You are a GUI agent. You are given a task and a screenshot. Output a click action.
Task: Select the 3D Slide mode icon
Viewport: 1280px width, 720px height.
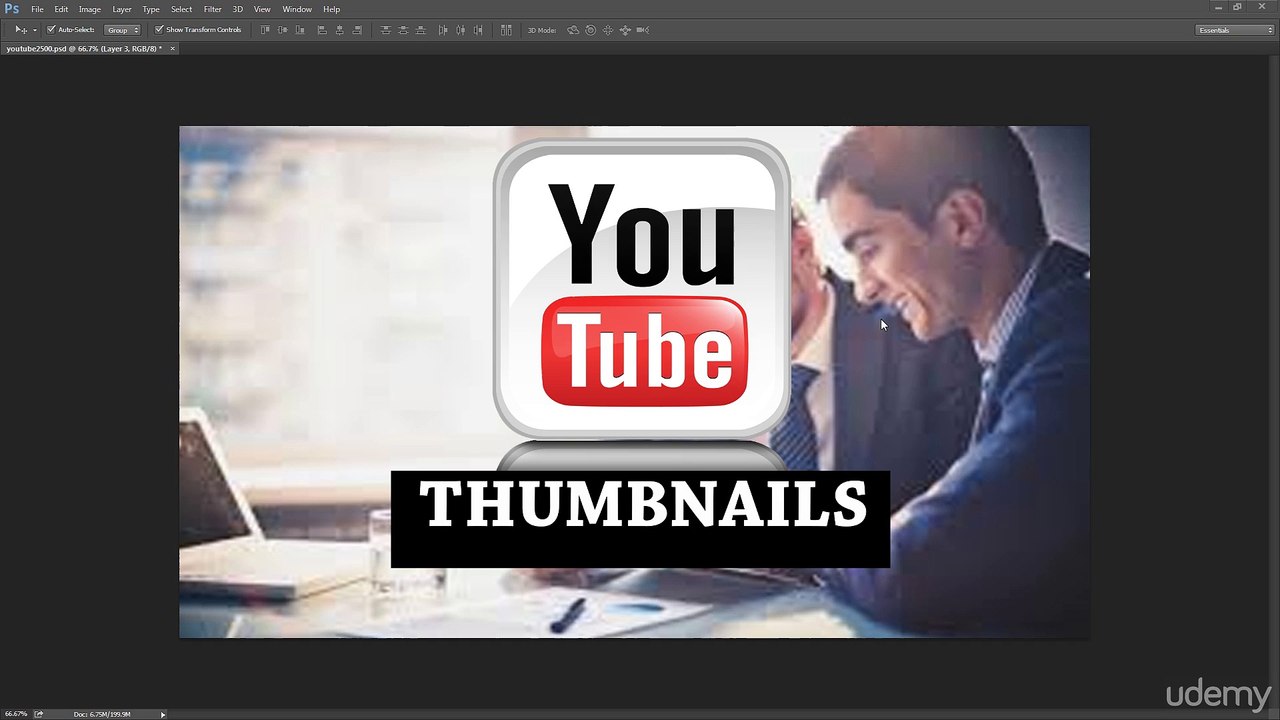[625, 30]
